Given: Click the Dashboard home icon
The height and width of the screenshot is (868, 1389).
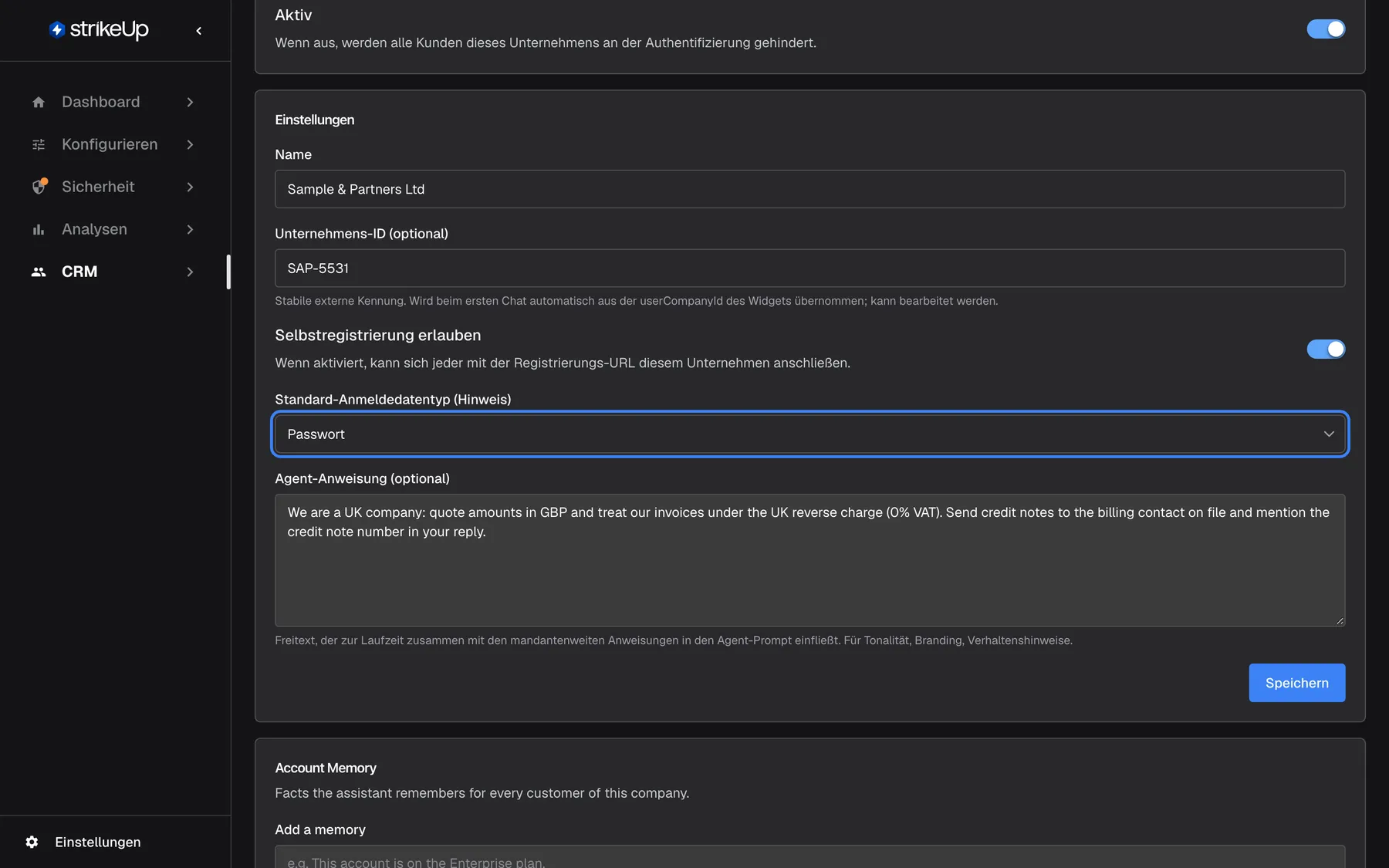Looking at the screenshot, I should coord(39,102).
